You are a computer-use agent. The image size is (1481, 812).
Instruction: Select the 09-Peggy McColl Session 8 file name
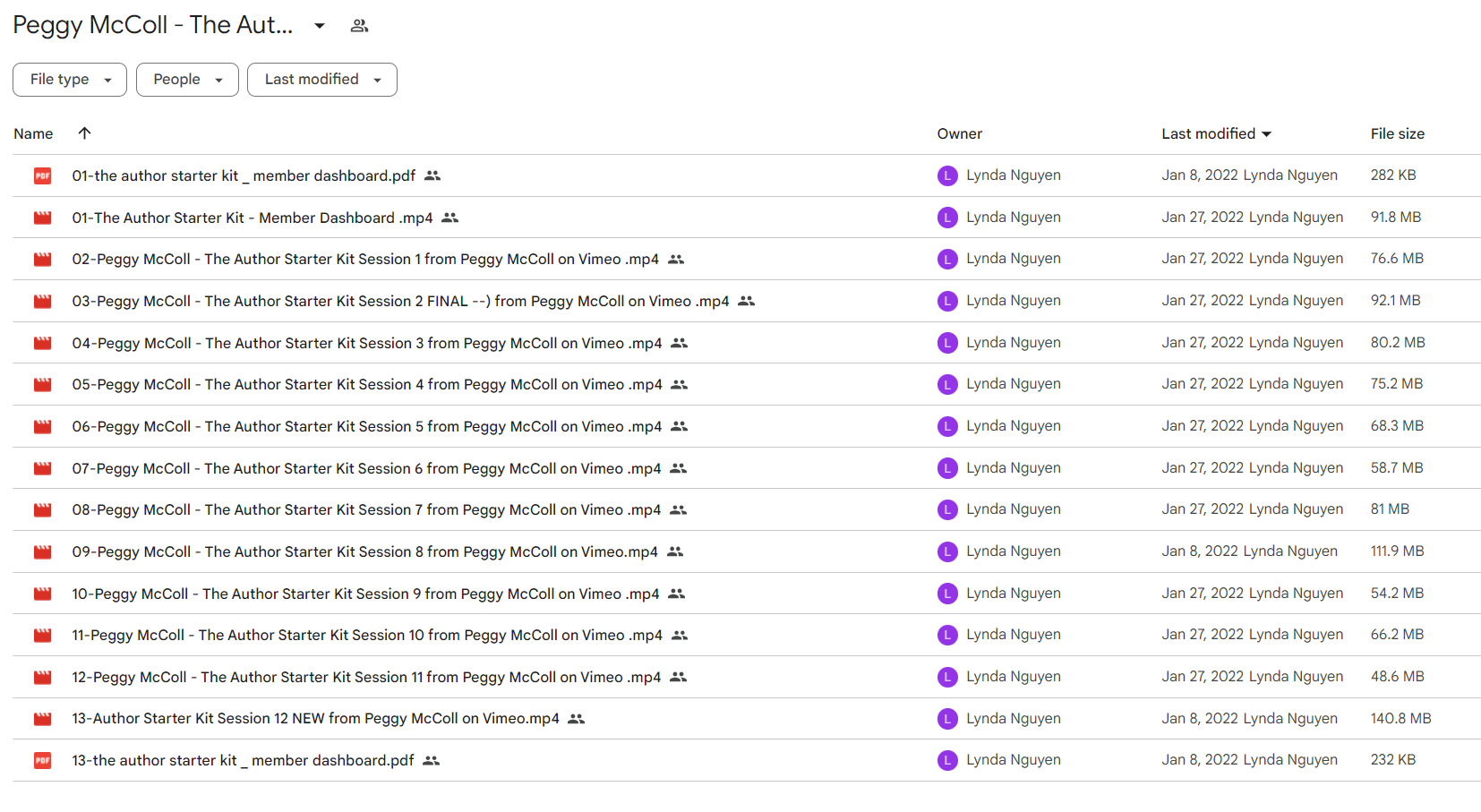coord(364,551)
